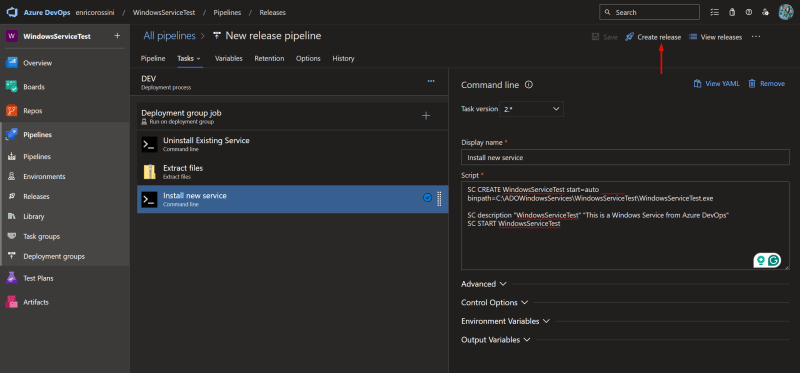Image resolution: width=800 pixels, height=373 pixels.
Task: Switch to the History tab
Action: pos(343,59)
